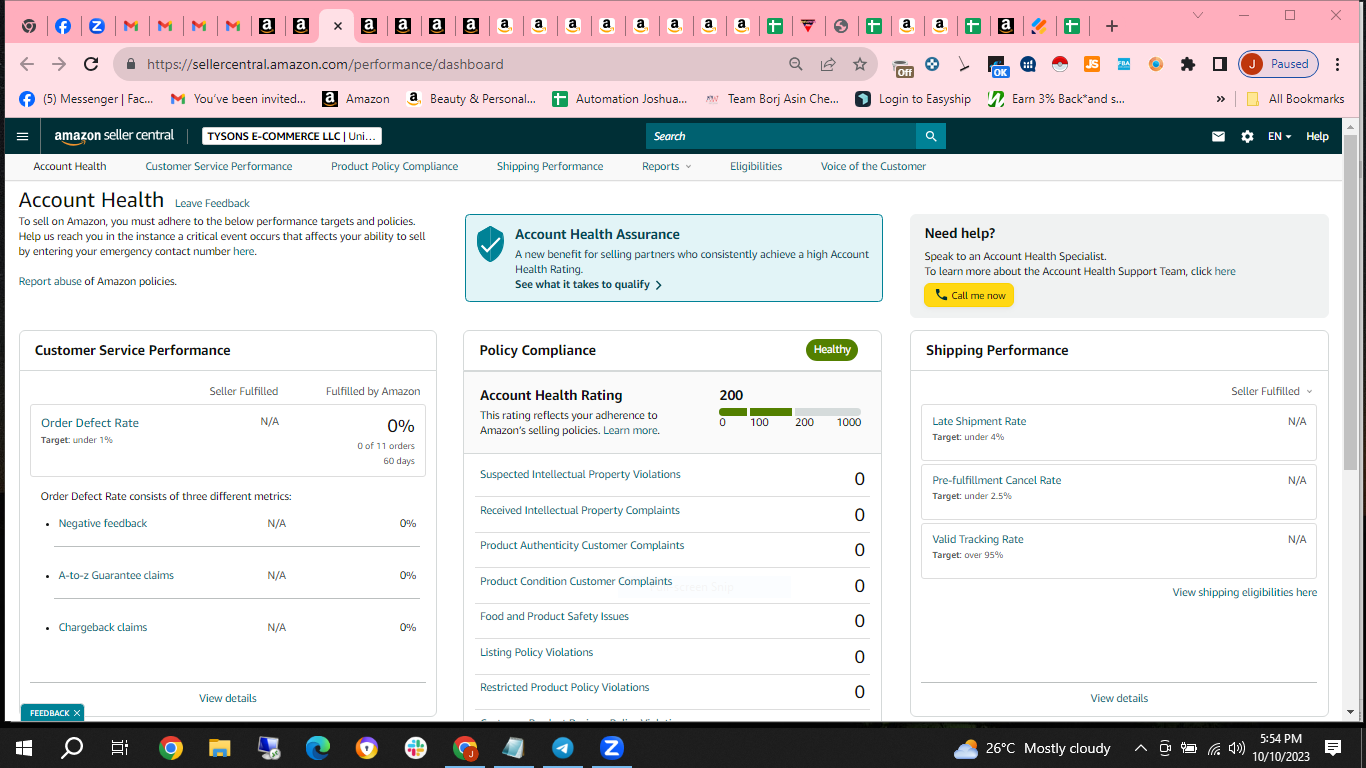Go to the Product Policy Compliance tab

[395, 166]
